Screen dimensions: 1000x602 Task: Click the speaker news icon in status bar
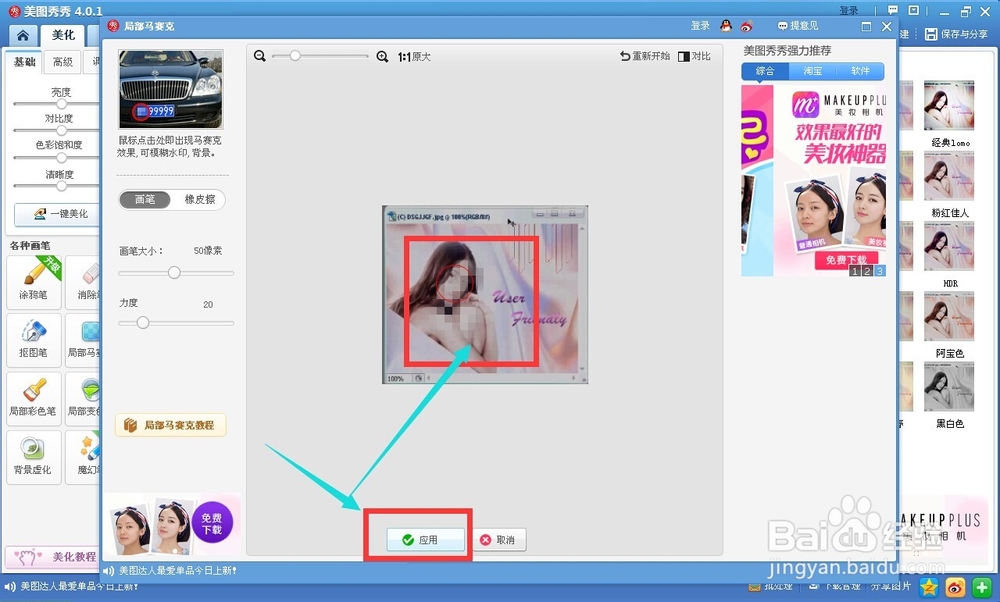(9, 586)
